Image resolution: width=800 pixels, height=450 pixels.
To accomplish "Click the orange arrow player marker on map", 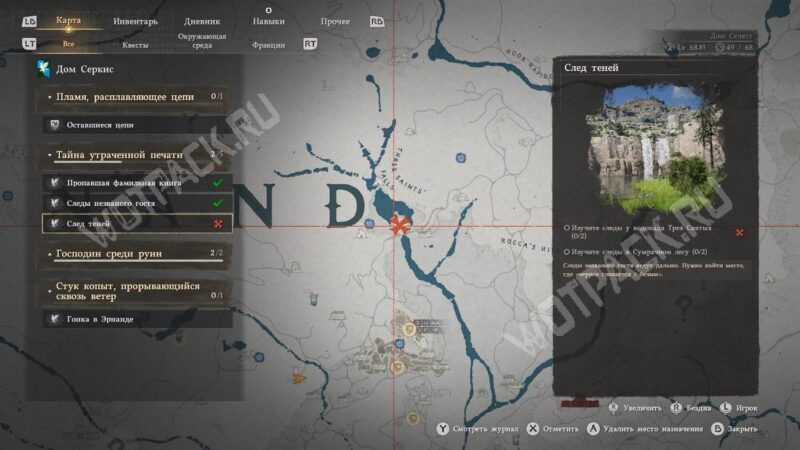I will (298, 379).
